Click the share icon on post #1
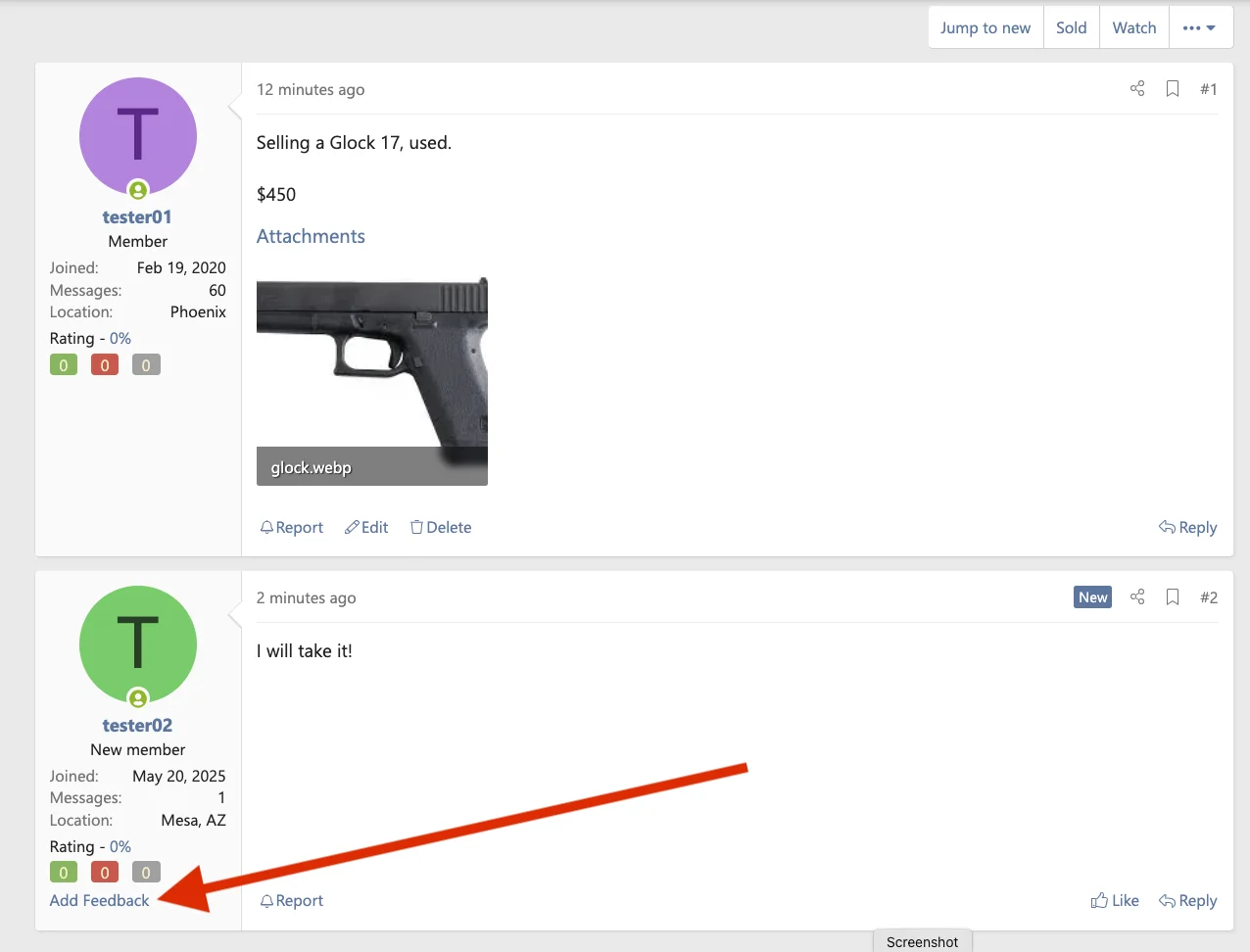 1137,89
